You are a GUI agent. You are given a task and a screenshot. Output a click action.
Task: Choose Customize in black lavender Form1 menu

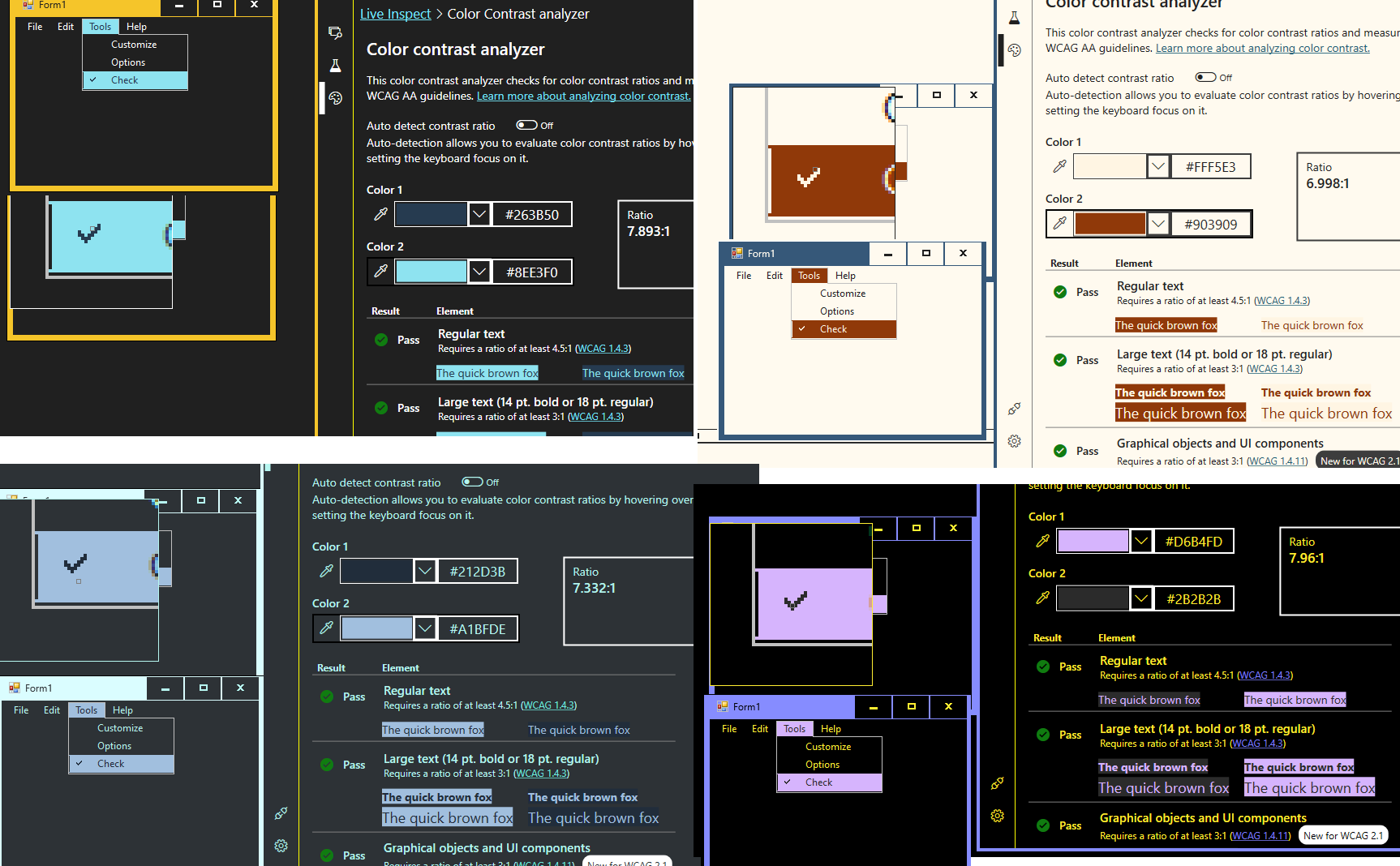pyautogui.click(x=828, y=747)
